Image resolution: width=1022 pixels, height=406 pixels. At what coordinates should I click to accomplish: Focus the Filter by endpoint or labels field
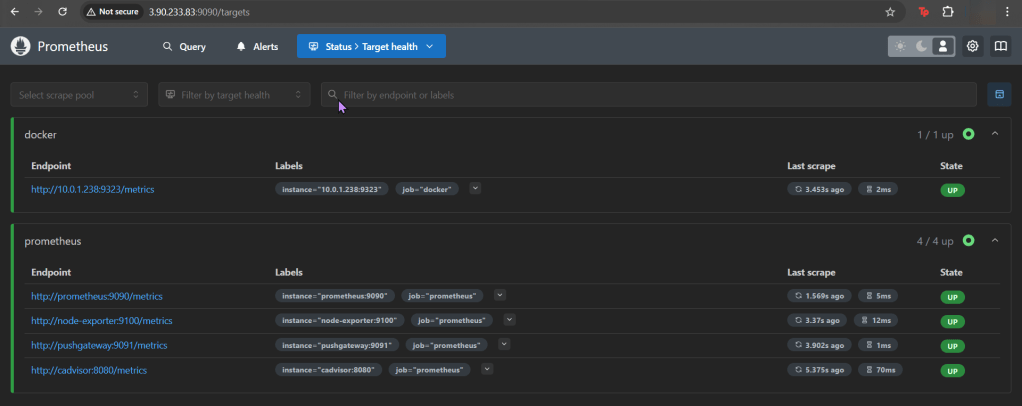[650, 95]
